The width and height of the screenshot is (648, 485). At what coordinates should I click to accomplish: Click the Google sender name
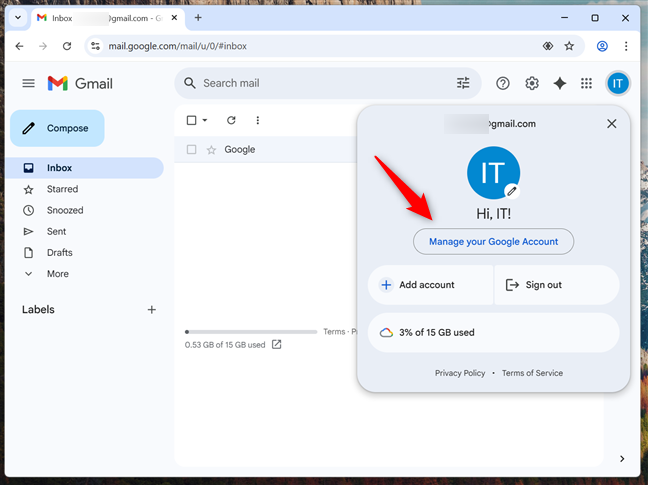240,150
